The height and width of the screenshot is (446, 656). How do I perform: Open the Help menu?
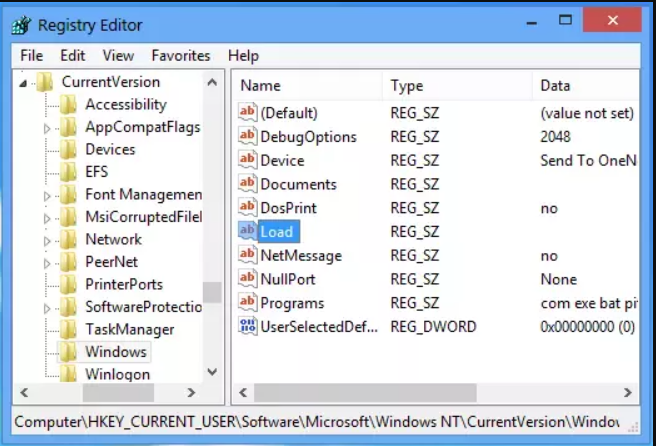coord(243,56)
